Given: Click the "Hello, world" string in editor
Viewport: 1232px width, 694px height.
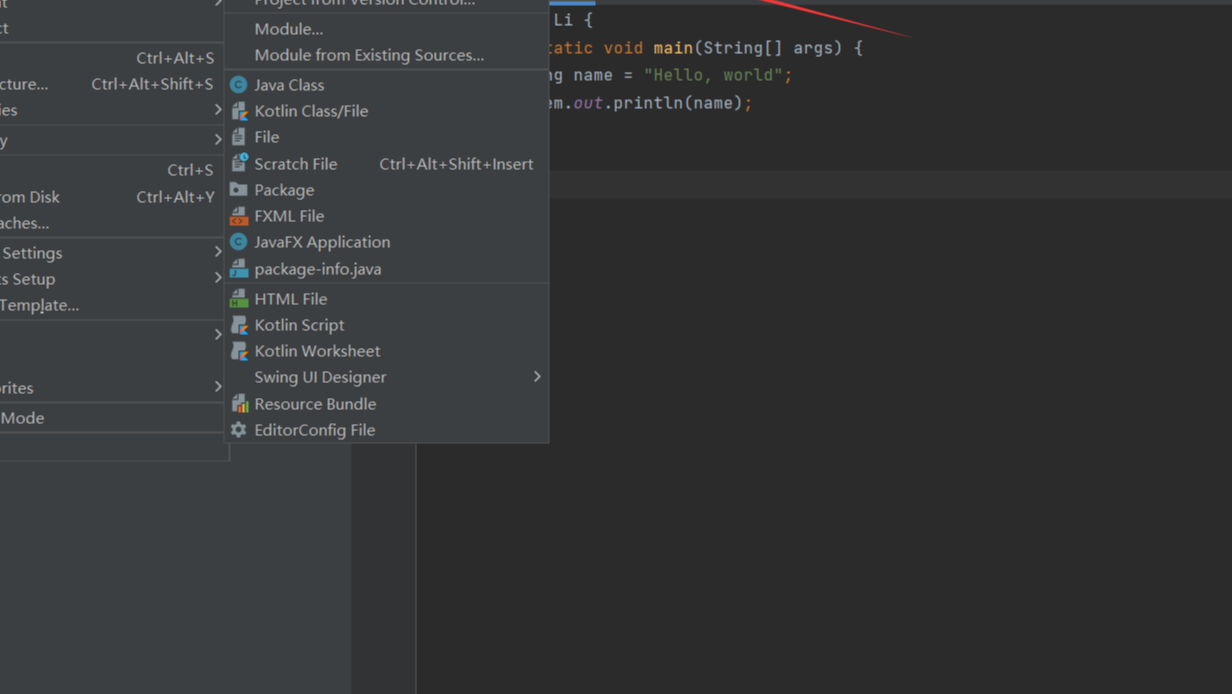Looking at the screenshot, I should pyautogui.click(x=713, y=75).
